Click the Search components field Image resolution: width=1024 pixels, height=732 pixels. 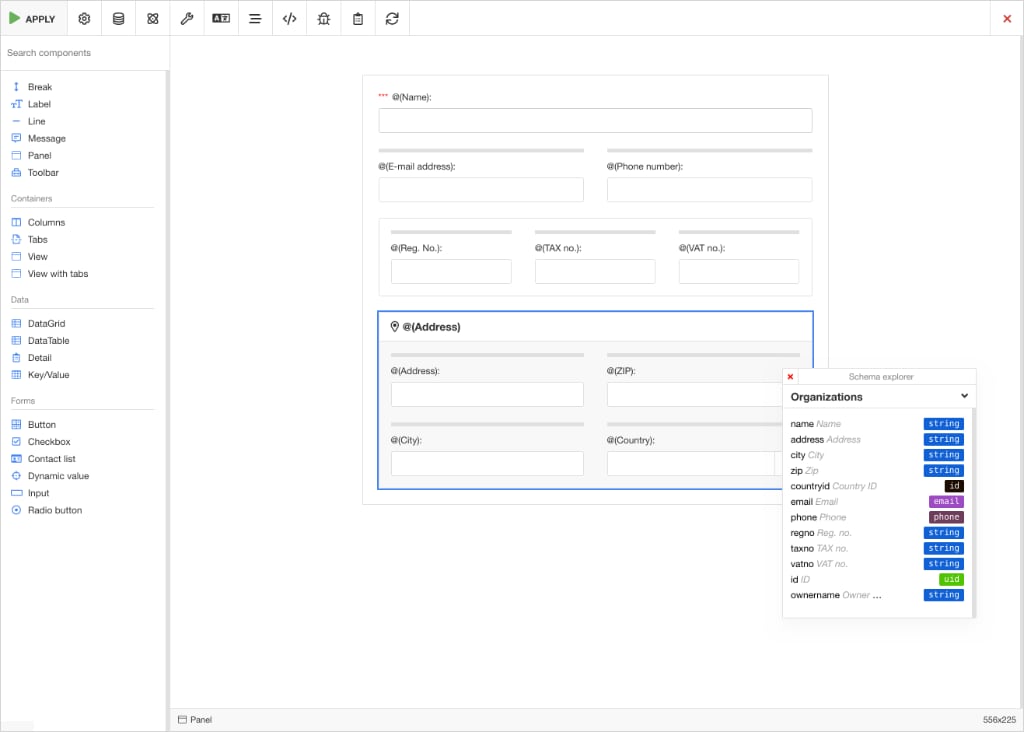pos(84,53)
